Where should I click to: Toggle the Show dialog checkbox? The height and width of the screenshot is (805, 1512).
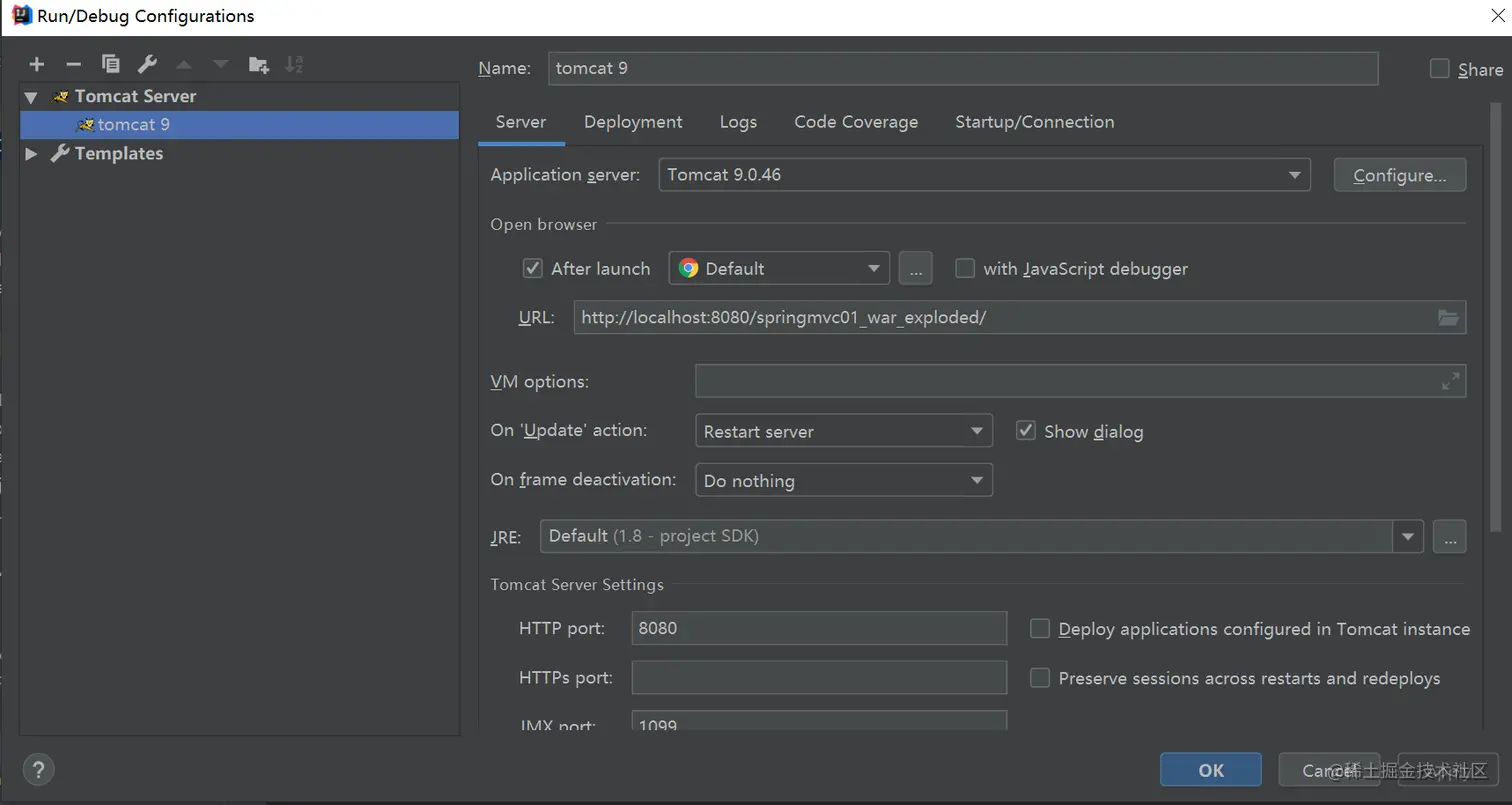[x=1025, y=431]
